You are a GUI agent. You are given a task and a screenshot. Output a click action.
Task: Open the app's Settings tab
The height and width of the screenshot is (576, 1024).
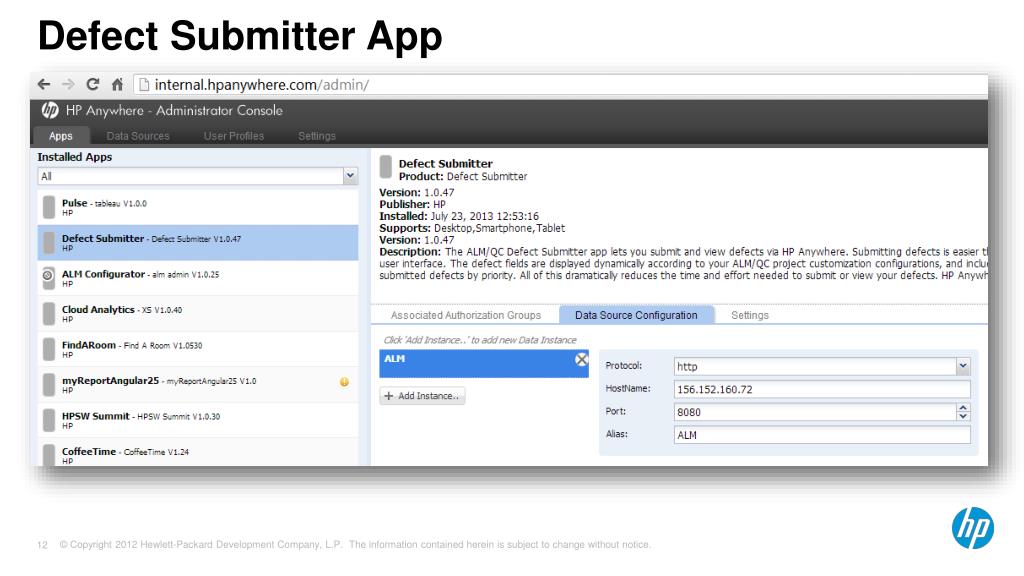[750, 315]
